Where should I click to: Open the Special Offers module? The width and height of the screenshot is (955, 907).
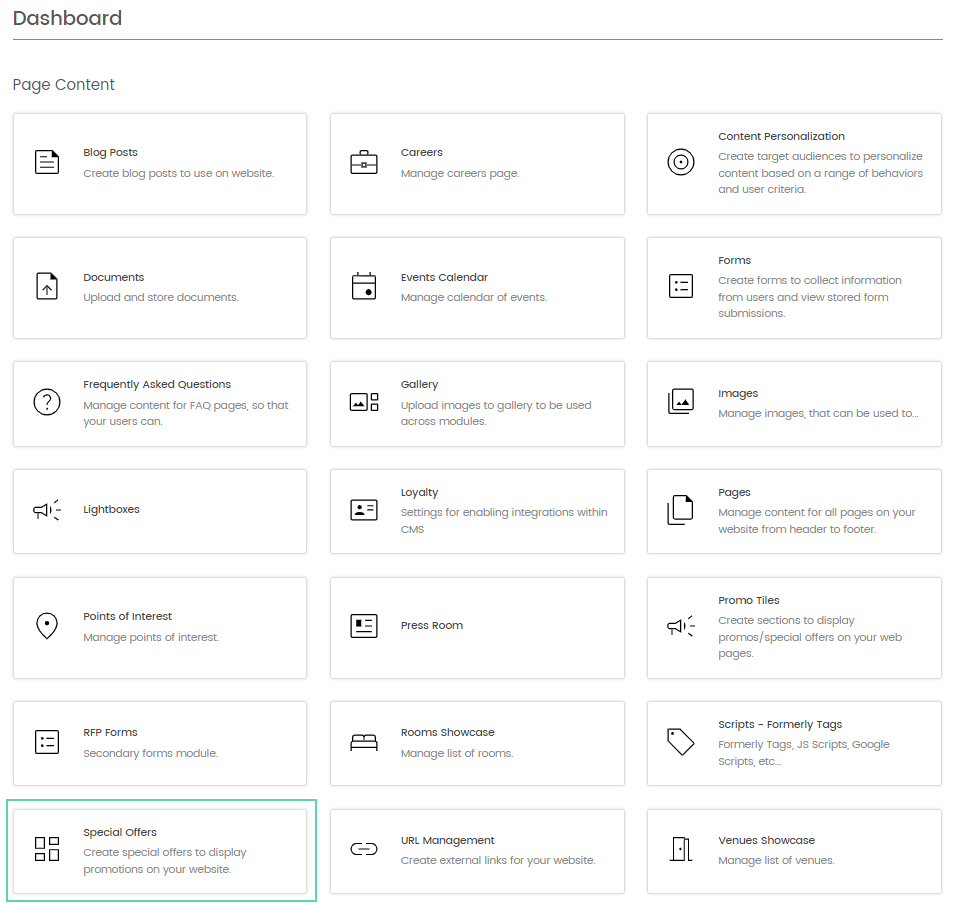160,851
